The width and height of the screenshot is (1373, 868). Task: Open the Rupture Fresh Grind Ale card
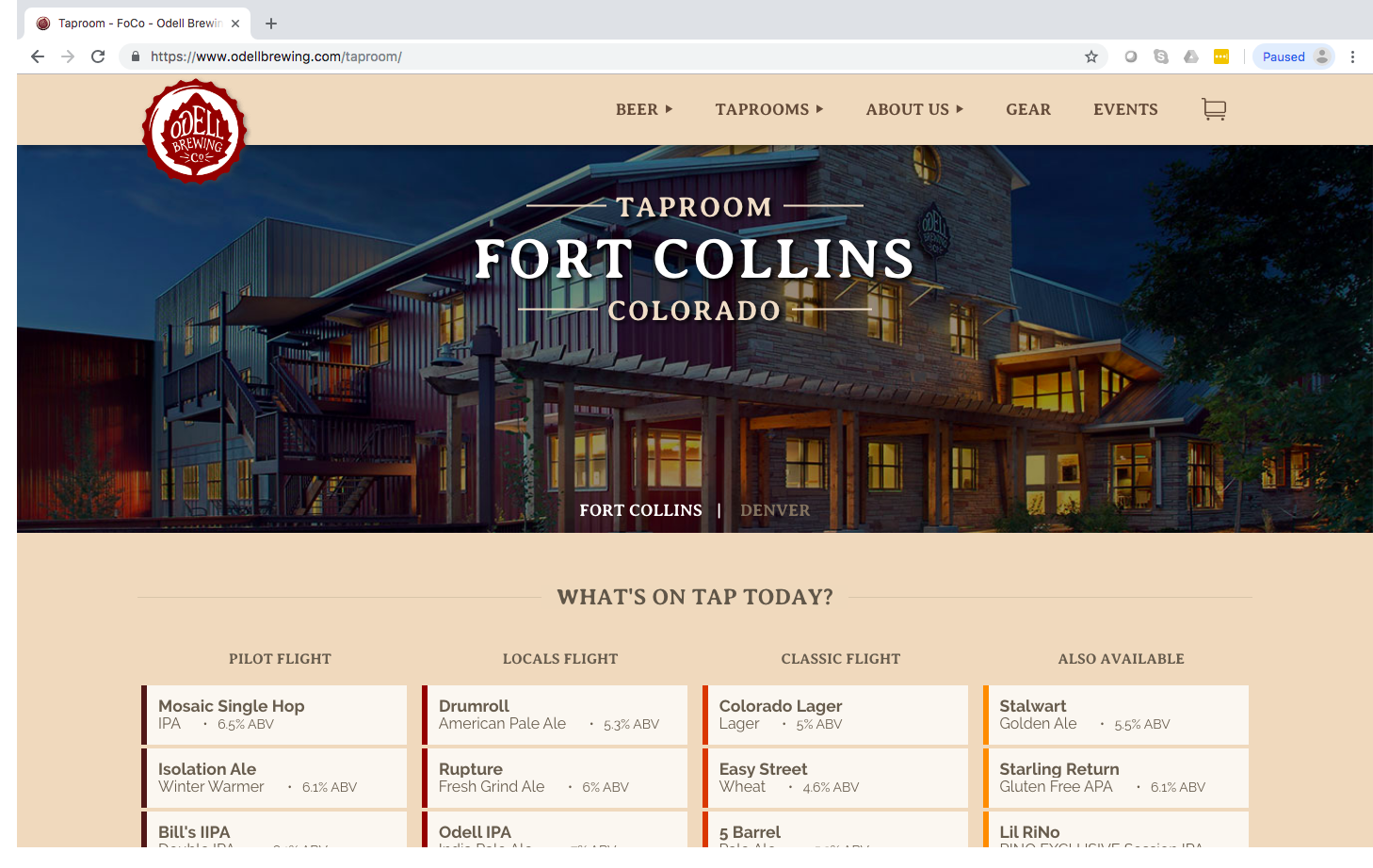pos(555,778)
